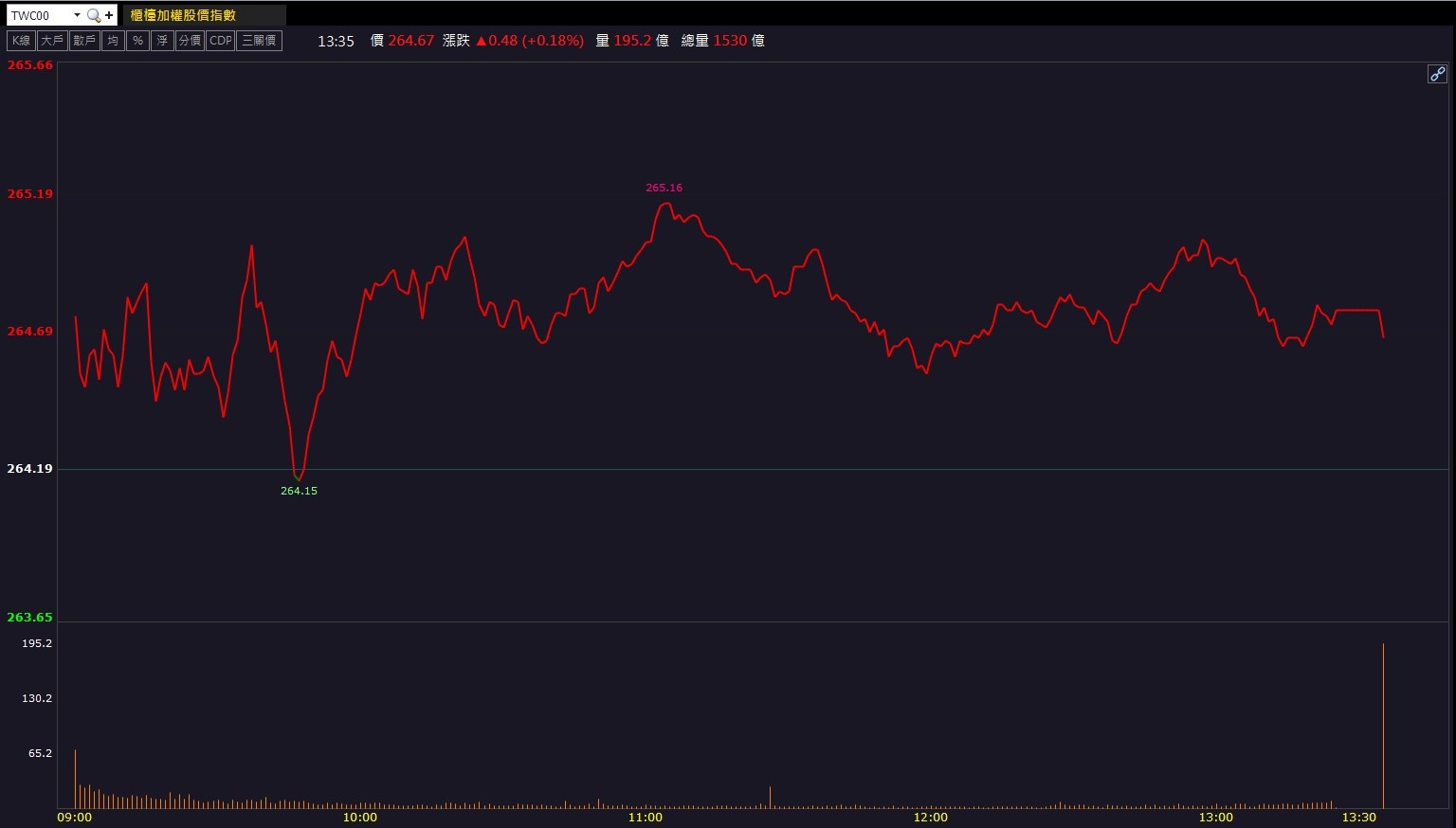Click the plus icon to add symbol

[x=109, y=15]
